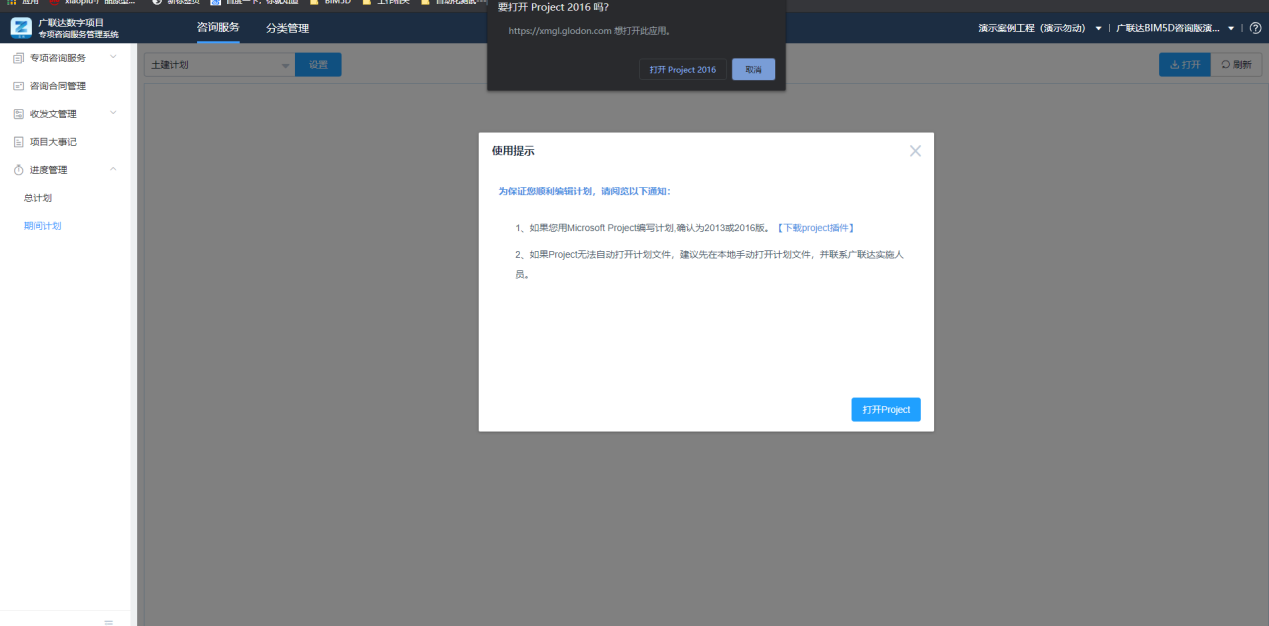Click the 进度管理 stopwatch icon
Screen dimensions: 1269x626
pyautogui.click(x=18, y=170)
